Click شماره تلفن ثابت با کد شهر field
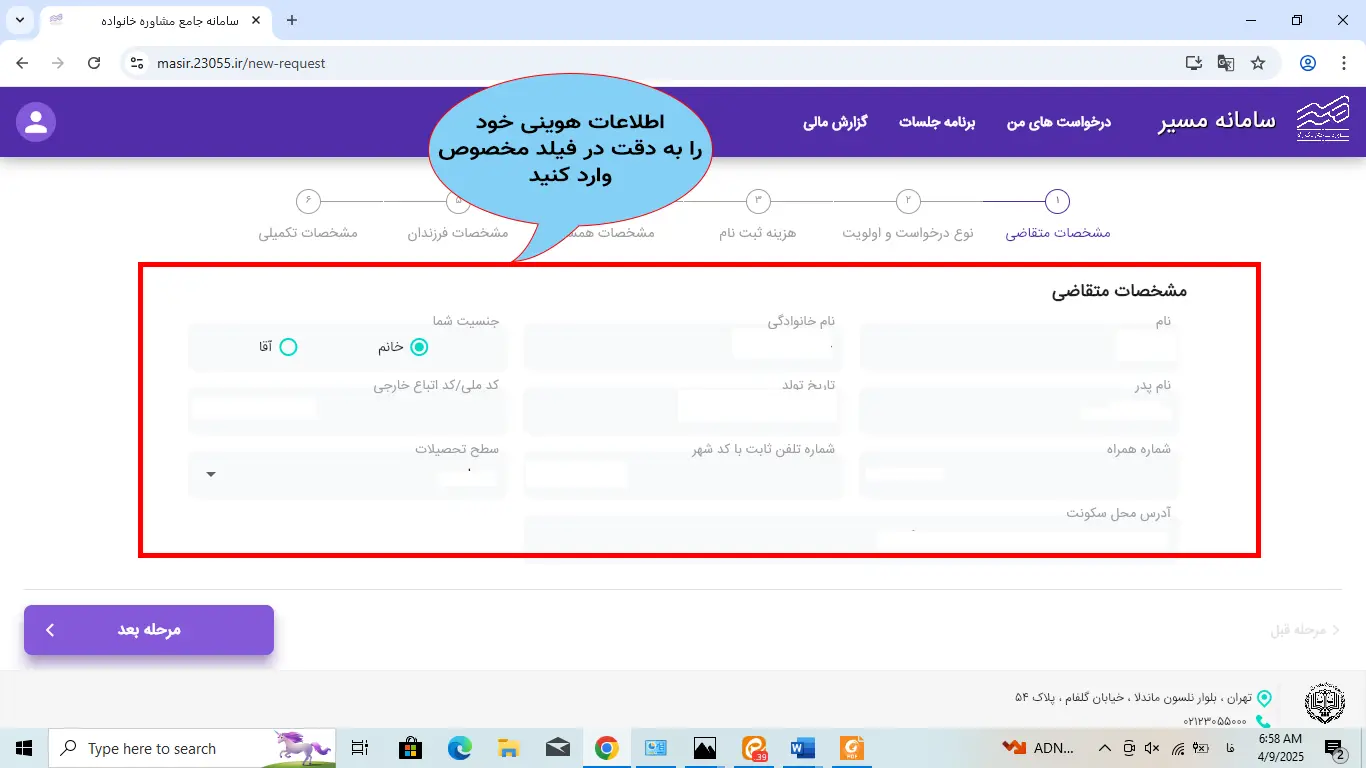 (682, 475)
